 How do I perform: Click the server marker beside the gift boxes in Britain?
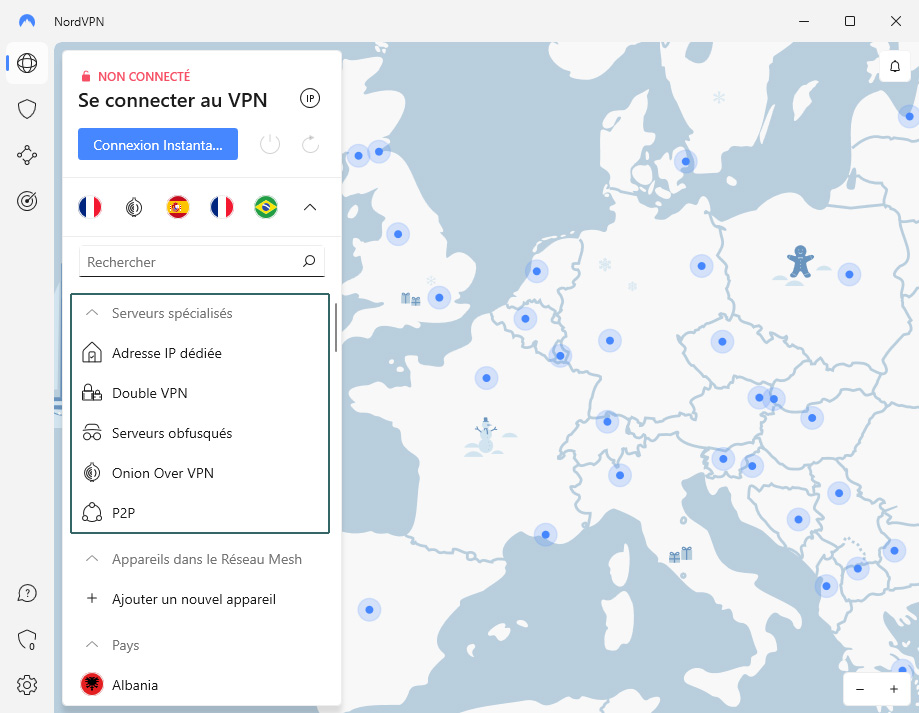pyautogui.click(x=439, y=298)
